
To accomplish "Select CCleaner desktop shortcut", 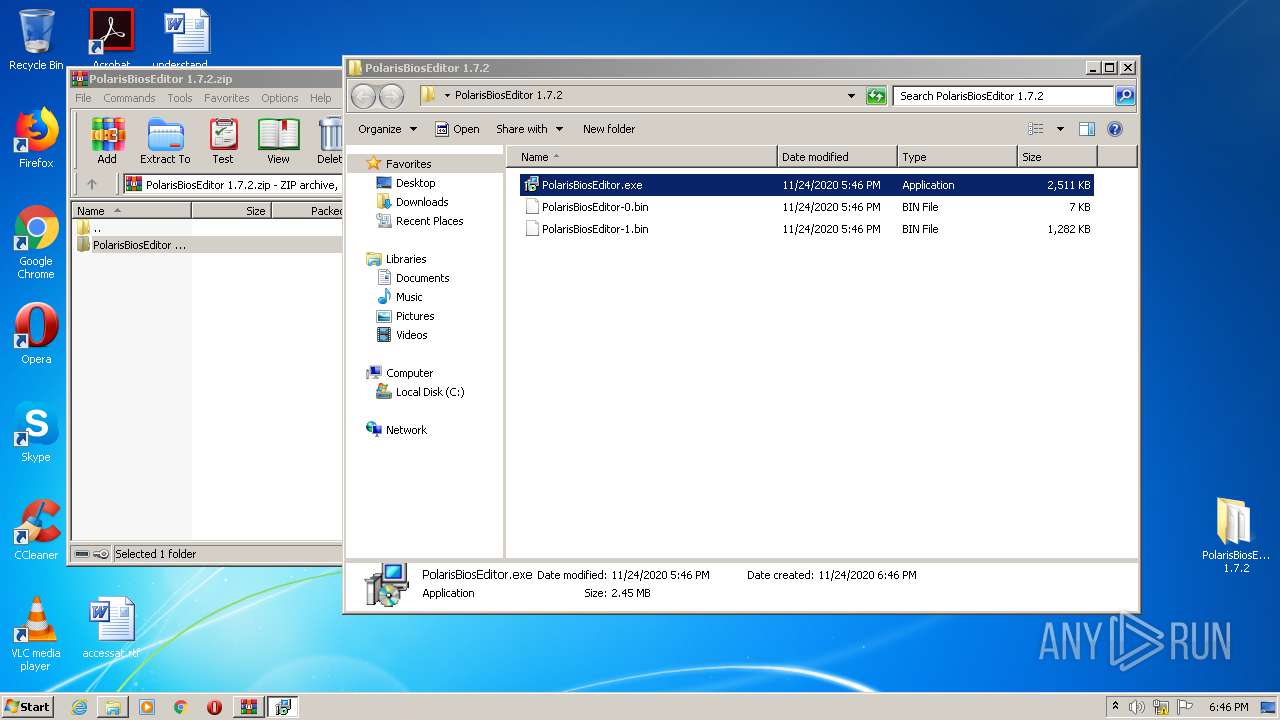I will 36,530.
